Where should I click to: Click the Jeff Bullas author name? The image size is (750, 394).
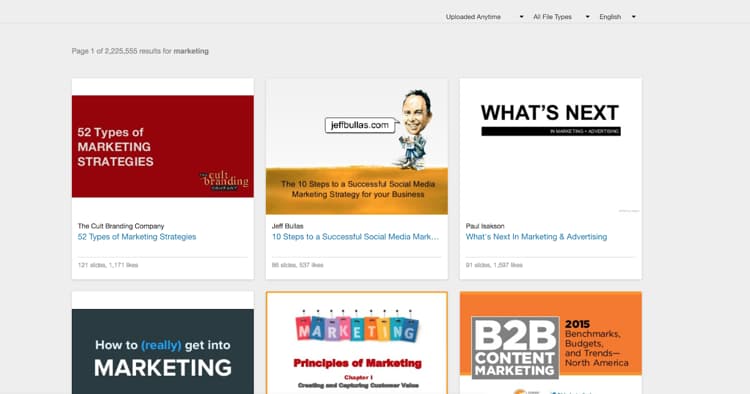pos(287,226)
